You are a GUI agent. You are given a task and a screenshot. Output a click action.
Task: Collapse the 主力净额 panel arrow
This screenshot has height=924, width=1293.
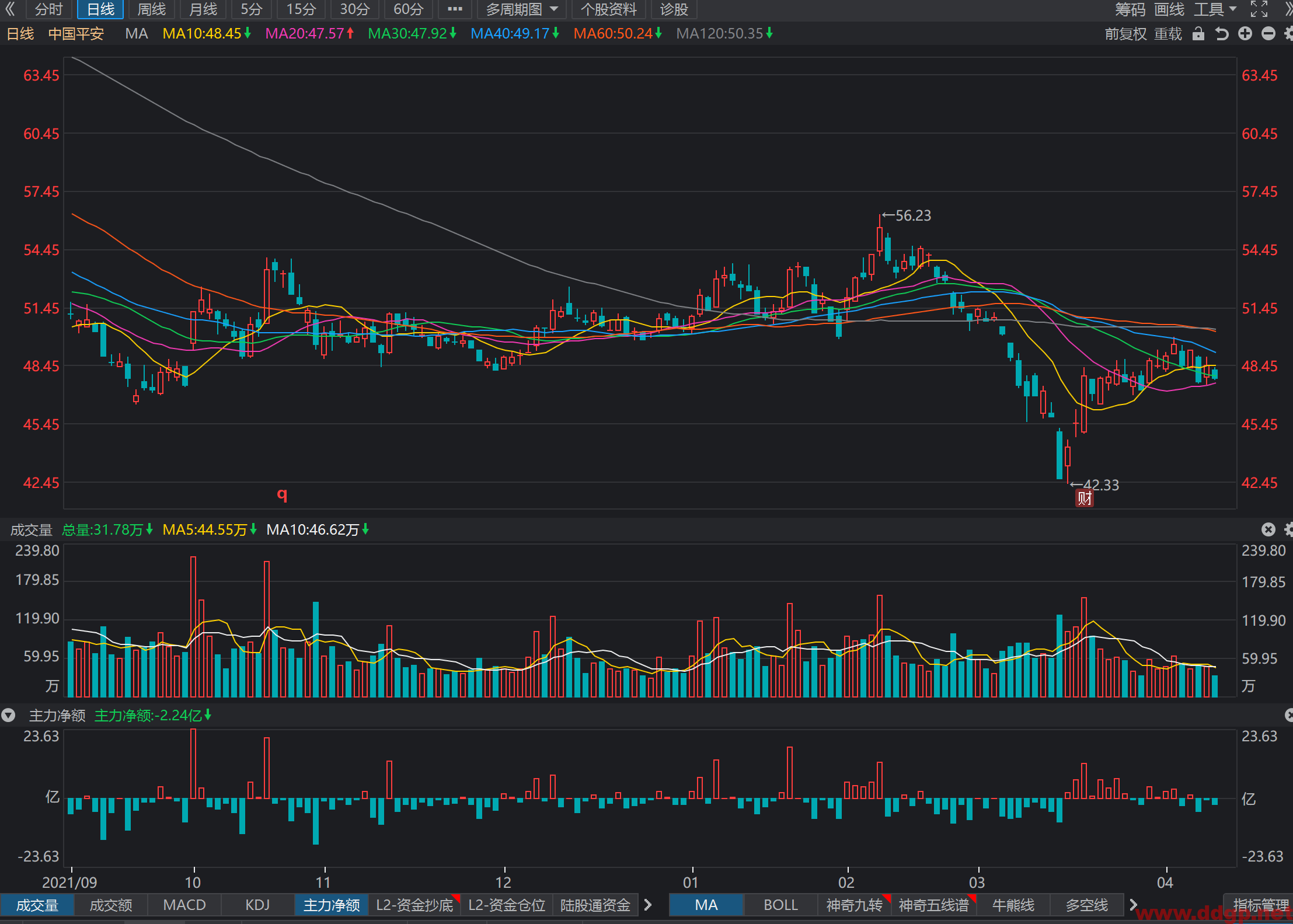point(8,715)
